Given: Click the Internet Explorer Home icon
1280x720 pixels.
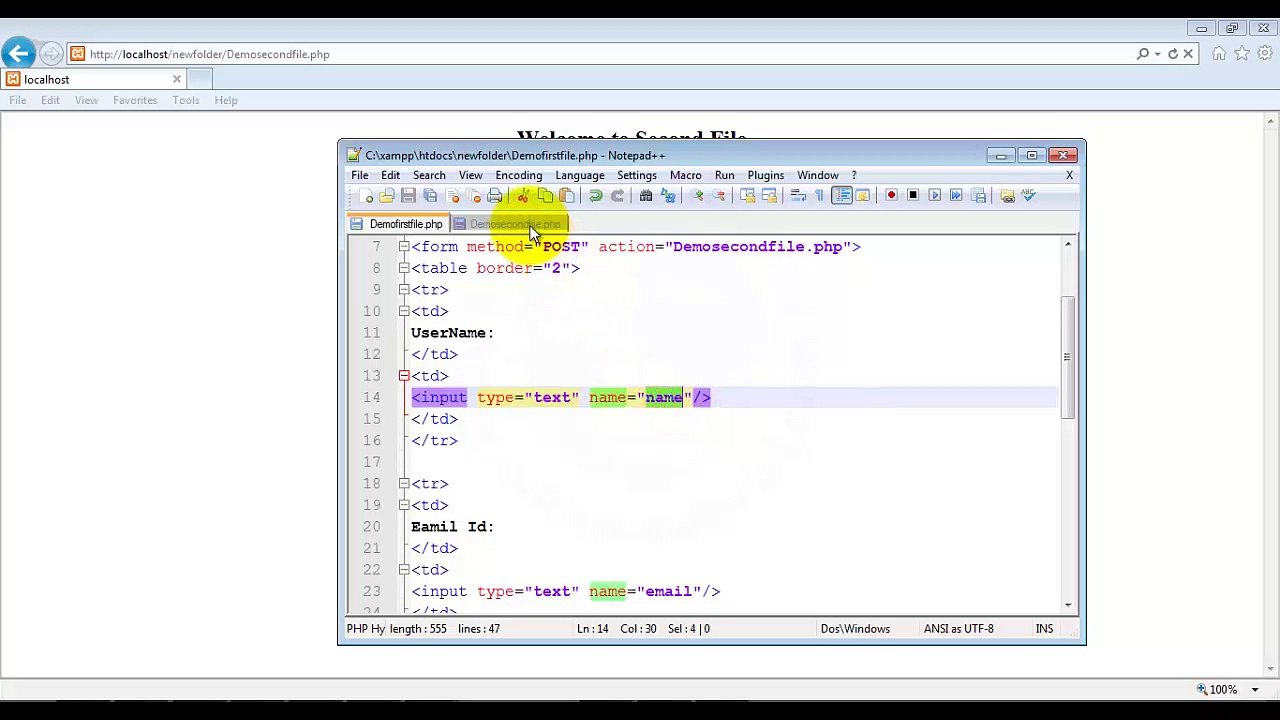Looking at the screenshot, I should coord(1219,54).
